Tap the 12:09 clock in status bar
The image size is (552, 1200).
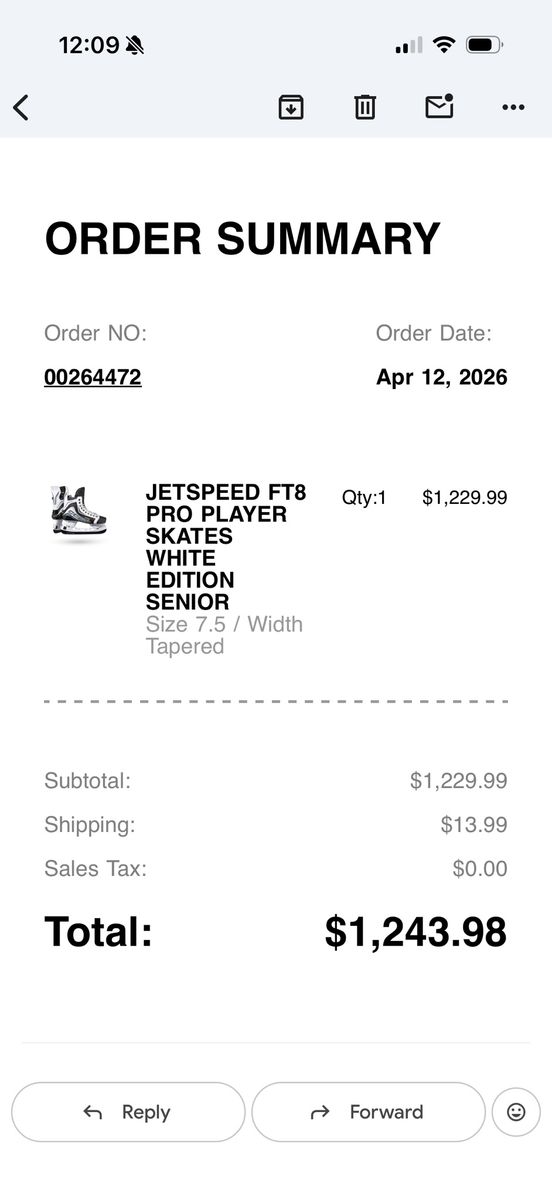[x=89, y=45]
